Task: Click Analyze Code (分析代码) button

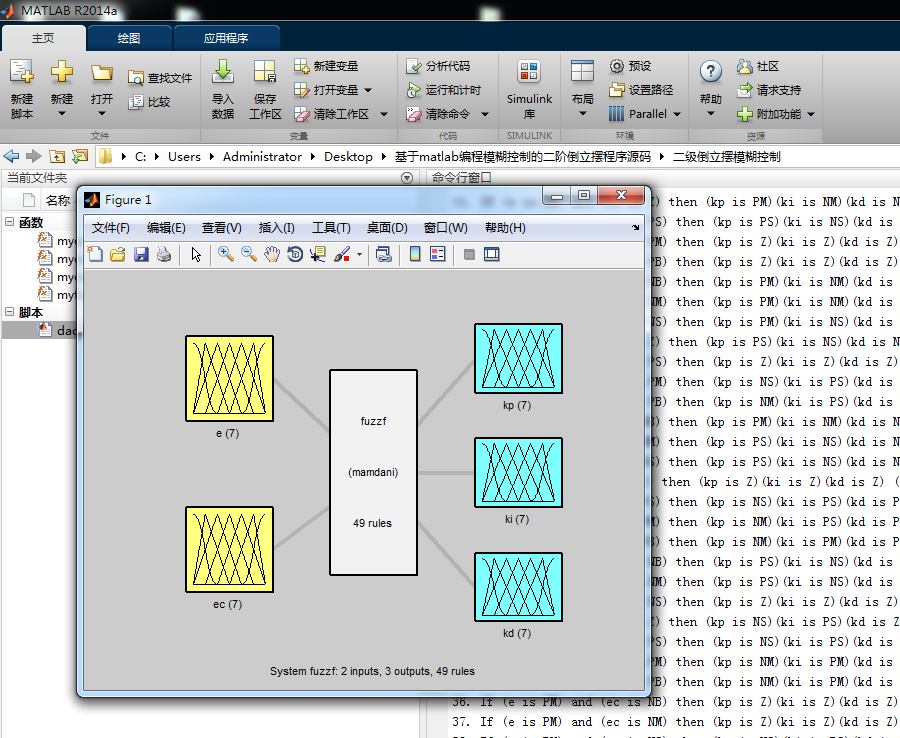Action: (438, 66)
